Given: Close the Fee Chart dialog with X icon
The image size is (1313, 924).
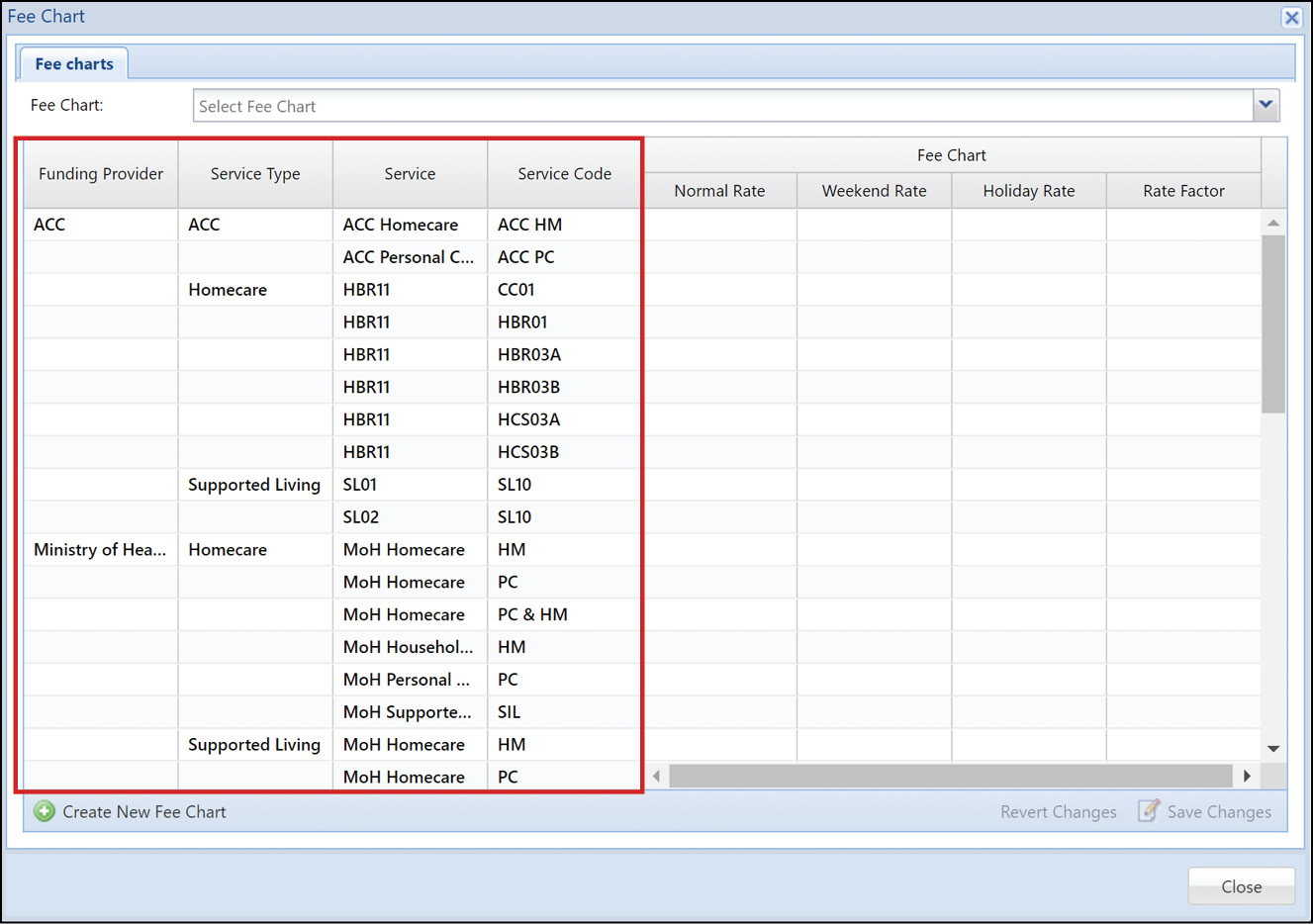Looking at the screenshot, I should tap(1291, 18).
